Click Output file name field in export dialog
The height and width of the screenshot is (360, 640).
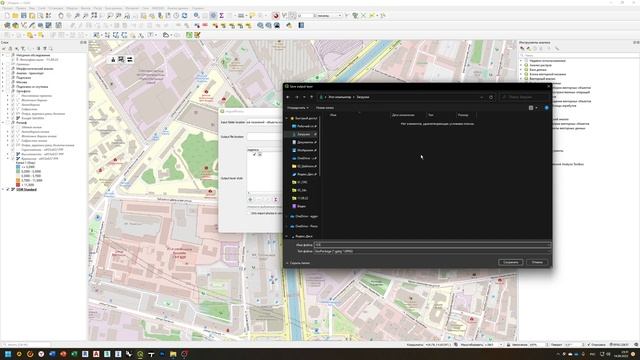tap(264, 137)
